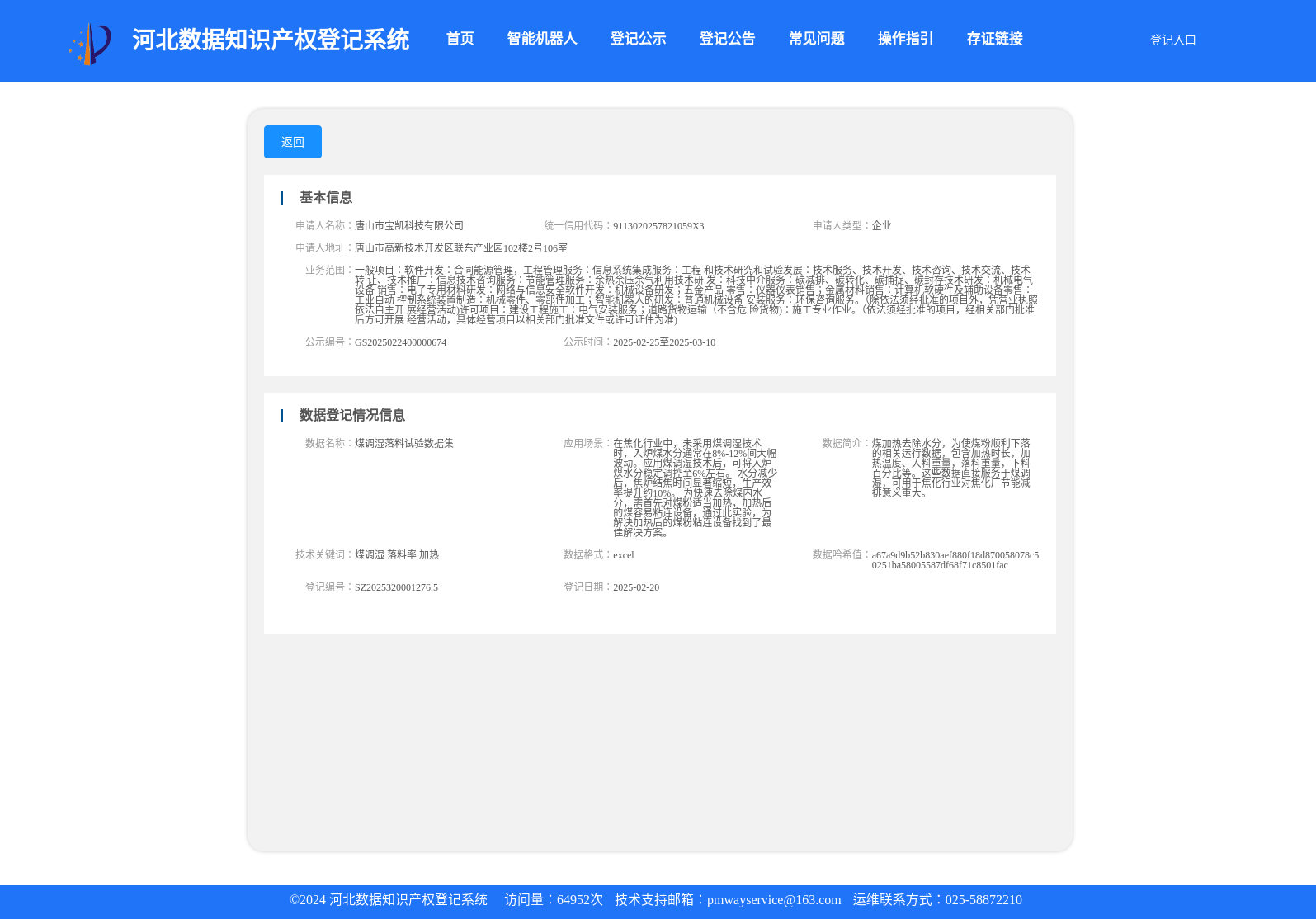1316x919 pixels.
Task: Go to 登记公告 page
Action: pos(727,39)
